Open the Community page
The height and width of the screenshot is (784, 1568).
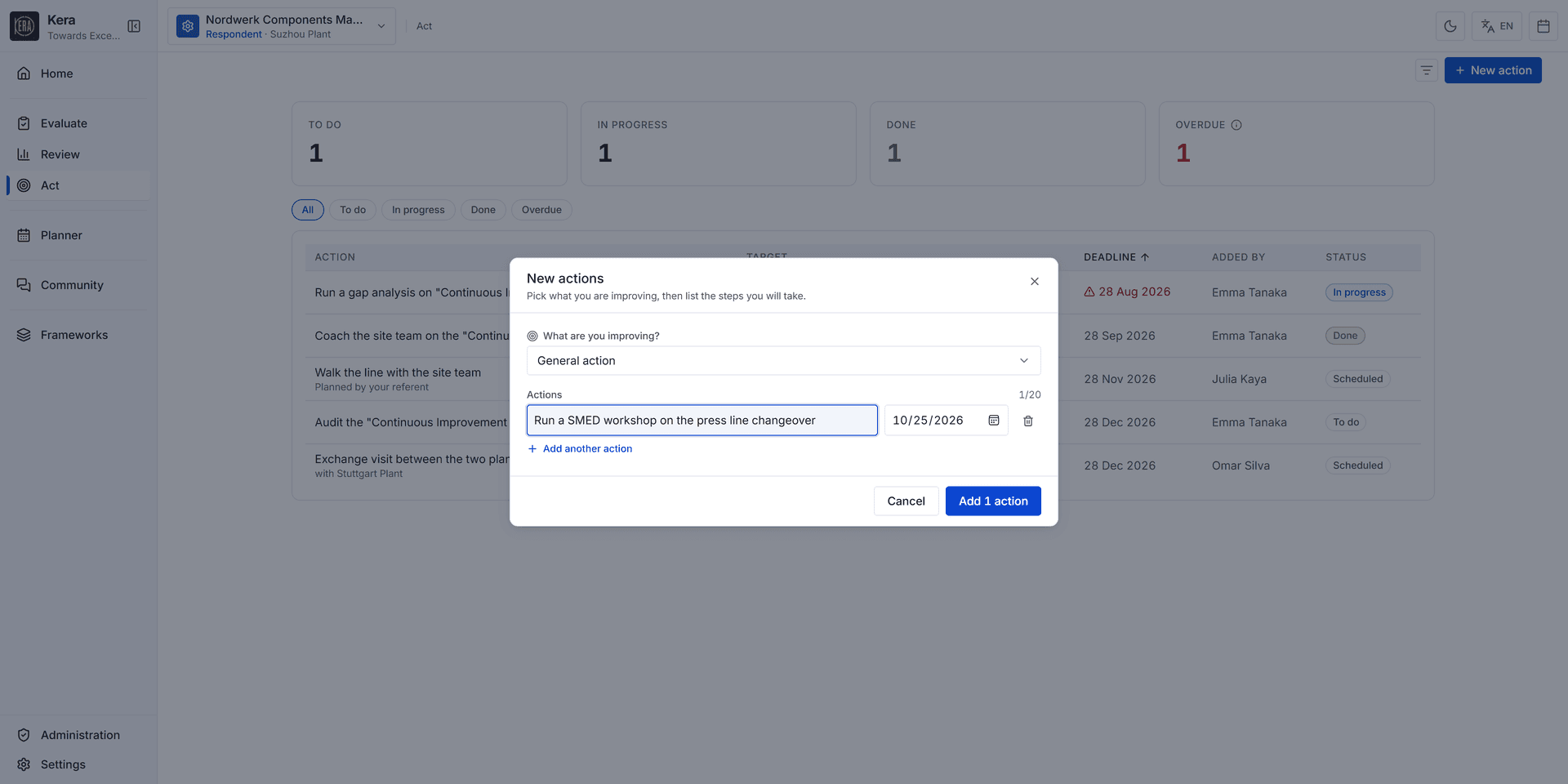[78, 285]
